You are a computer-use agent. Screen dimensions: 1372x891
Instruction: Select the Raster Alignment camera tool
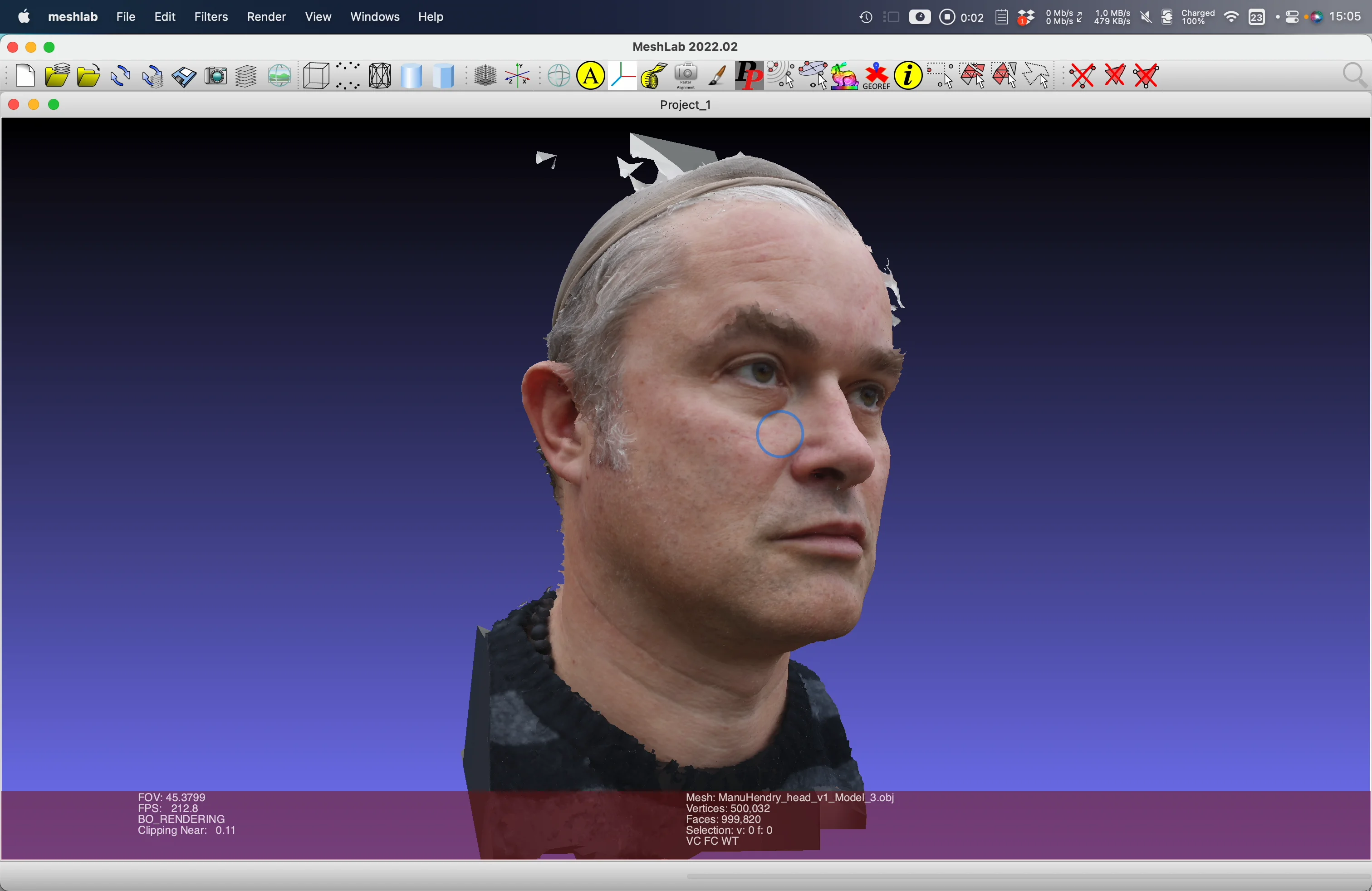[686, 76]
